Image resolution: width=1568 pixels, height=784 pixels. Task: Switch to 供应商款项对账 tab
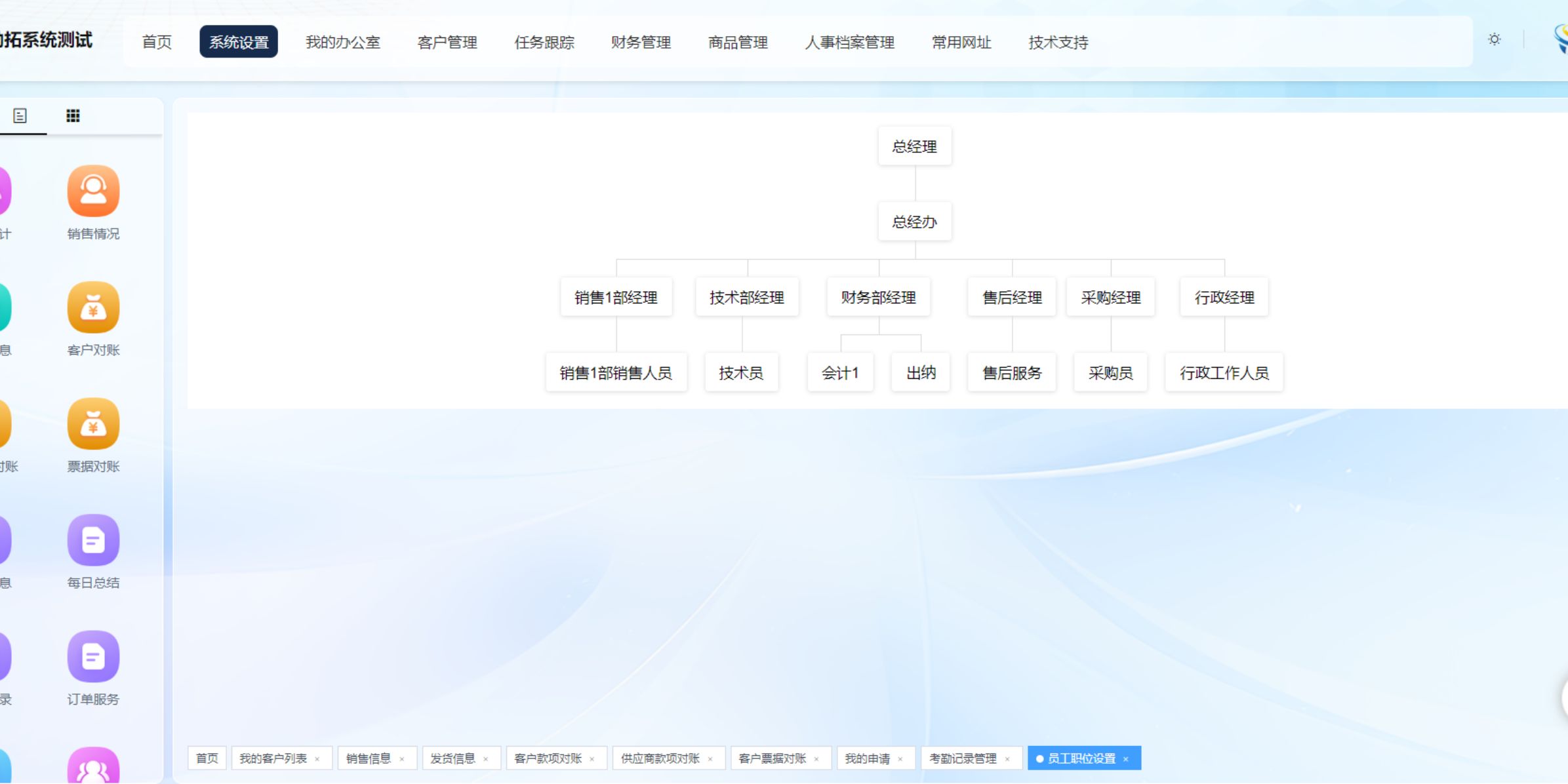click(x=660, y=758)
